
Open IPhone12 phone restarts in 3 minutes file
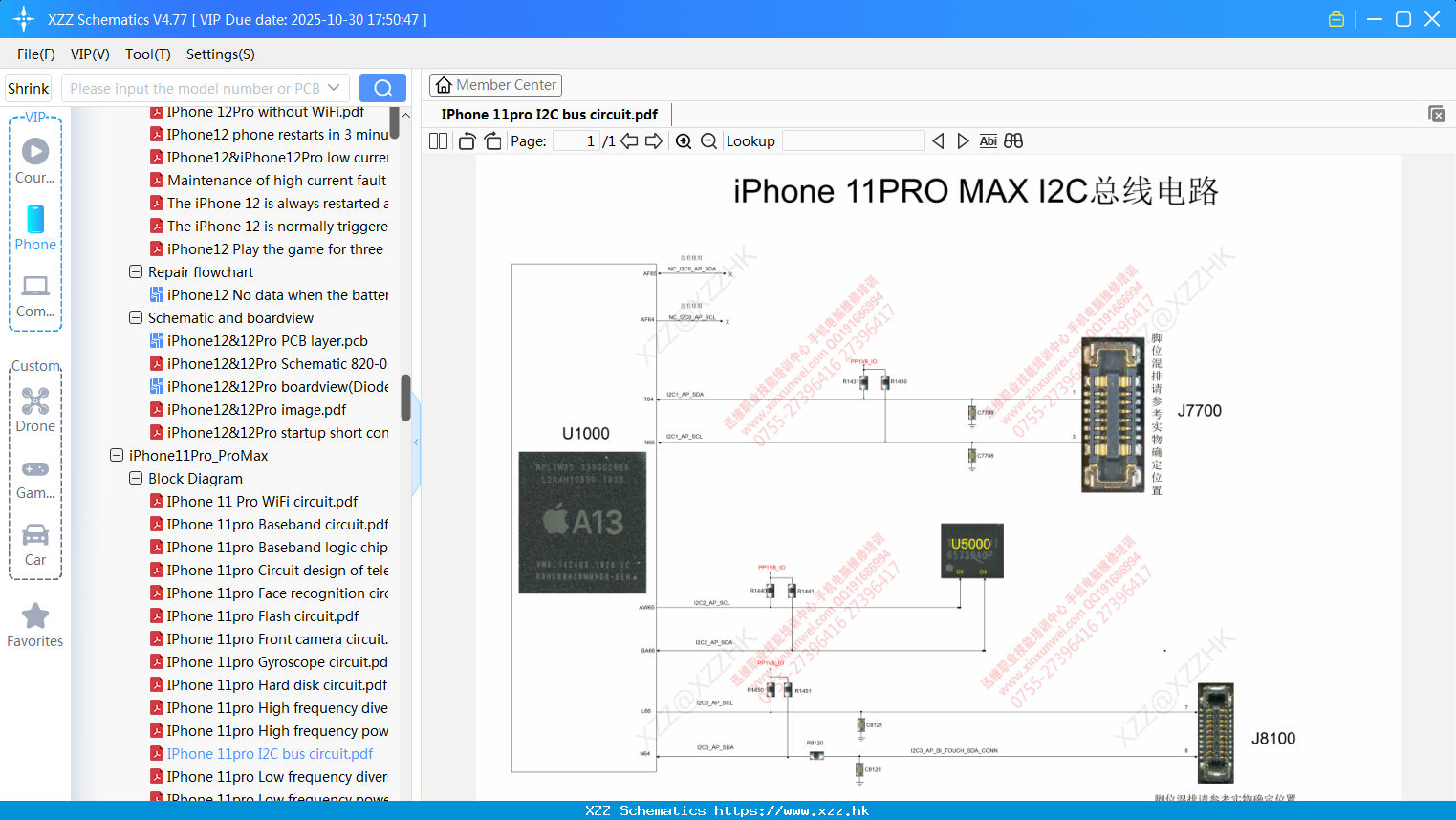coord(269,134)
